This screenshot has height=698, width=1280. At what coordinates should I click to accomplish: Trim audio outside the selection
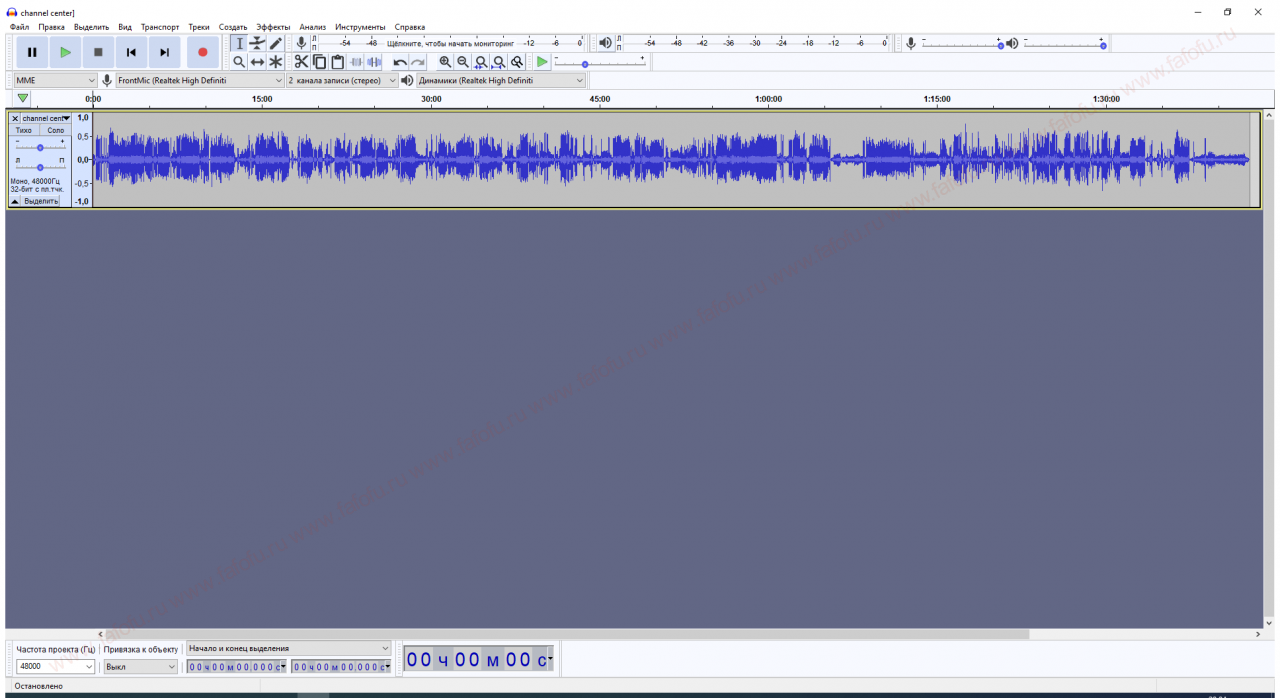356,62
